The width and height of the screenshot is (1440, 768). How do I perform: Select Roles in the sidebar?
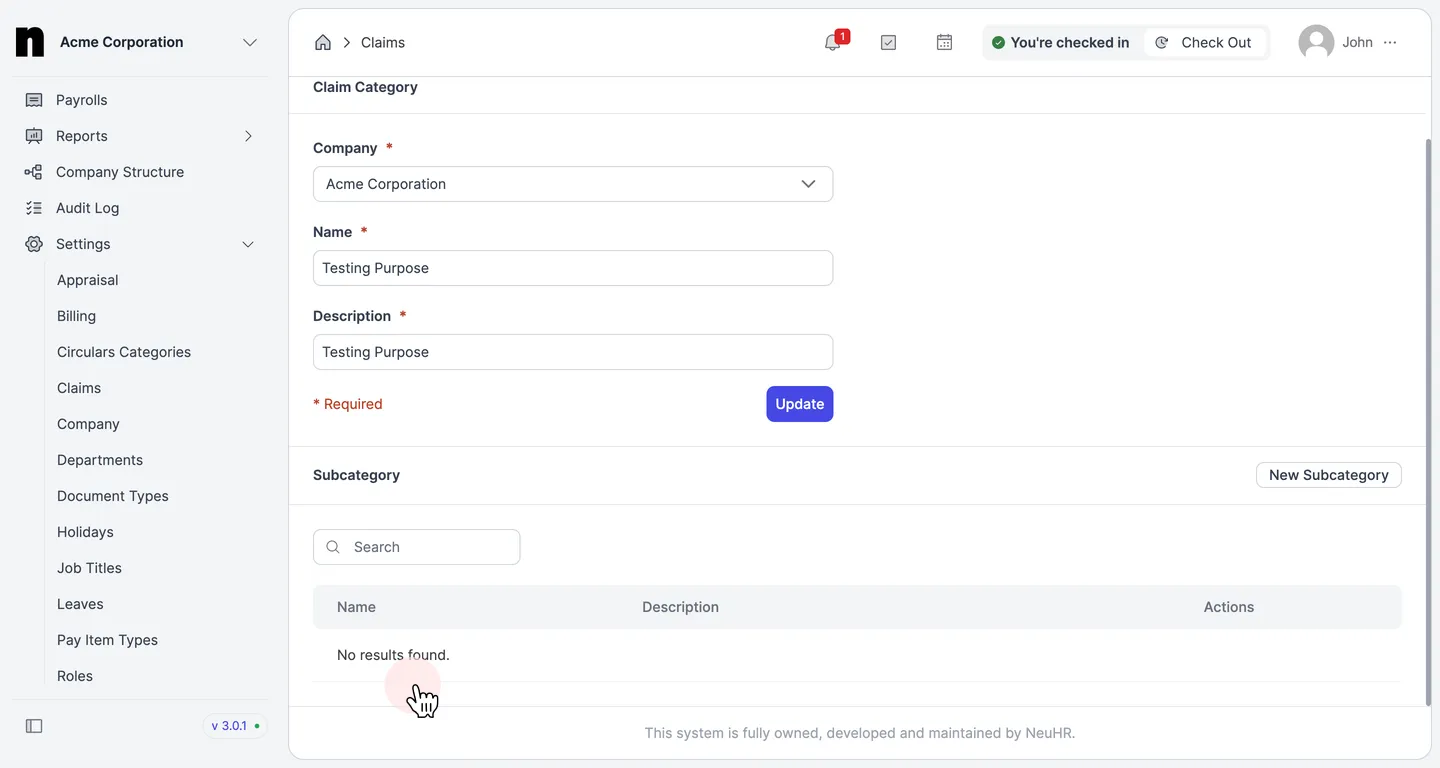pos(75,676)
